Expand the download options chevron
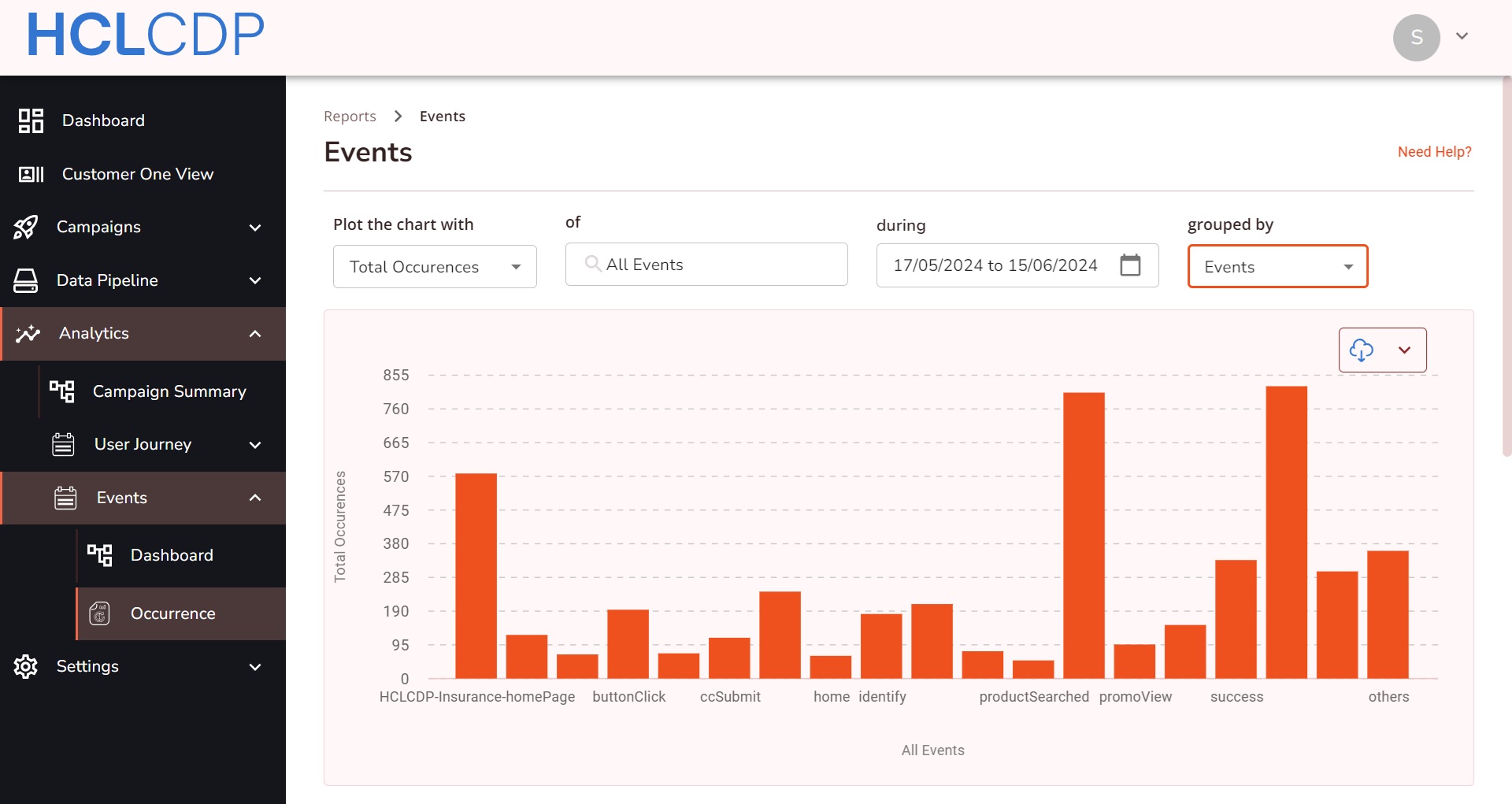The width and height of the screenshot is (1512, 804). (x=1404, y=350)
